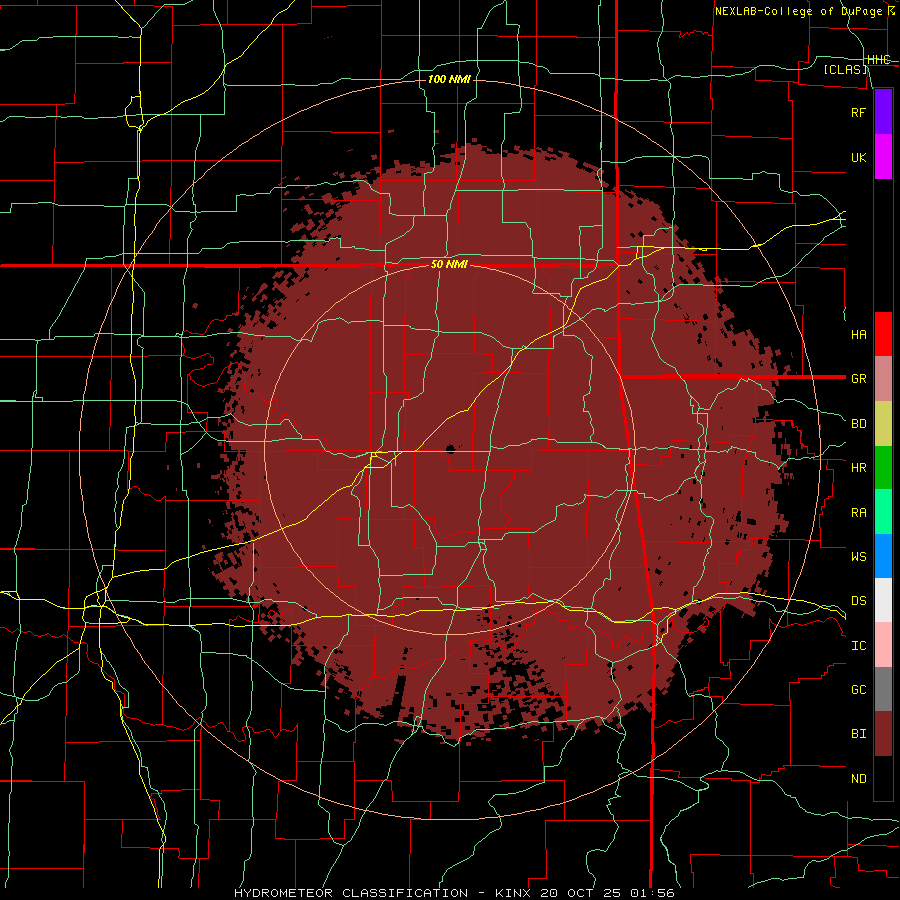Image resolution: width=900 pixels, height=900 pixels.
Task: Select the BD yellow legend swatch
Action: tap(883, 424)
